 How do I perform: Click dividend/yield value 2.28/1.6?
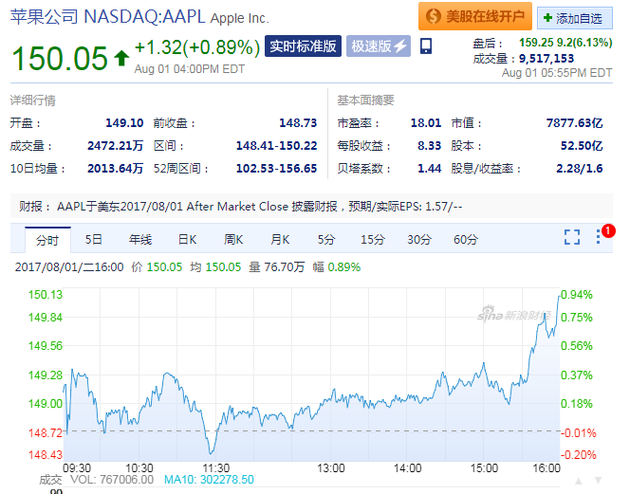[x=579, y=169]
